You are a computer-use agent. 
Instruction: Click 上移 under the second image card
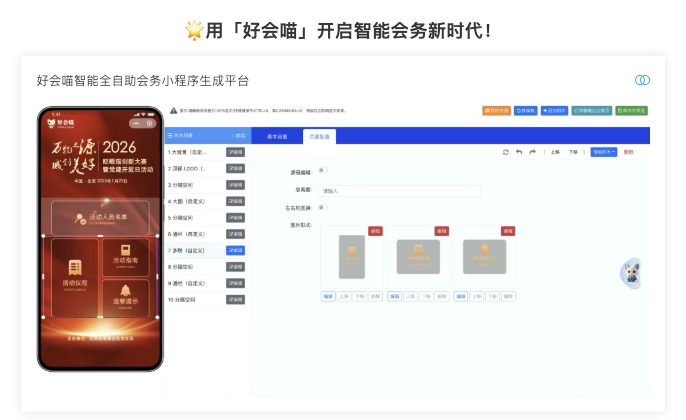[x=410, y=297]
